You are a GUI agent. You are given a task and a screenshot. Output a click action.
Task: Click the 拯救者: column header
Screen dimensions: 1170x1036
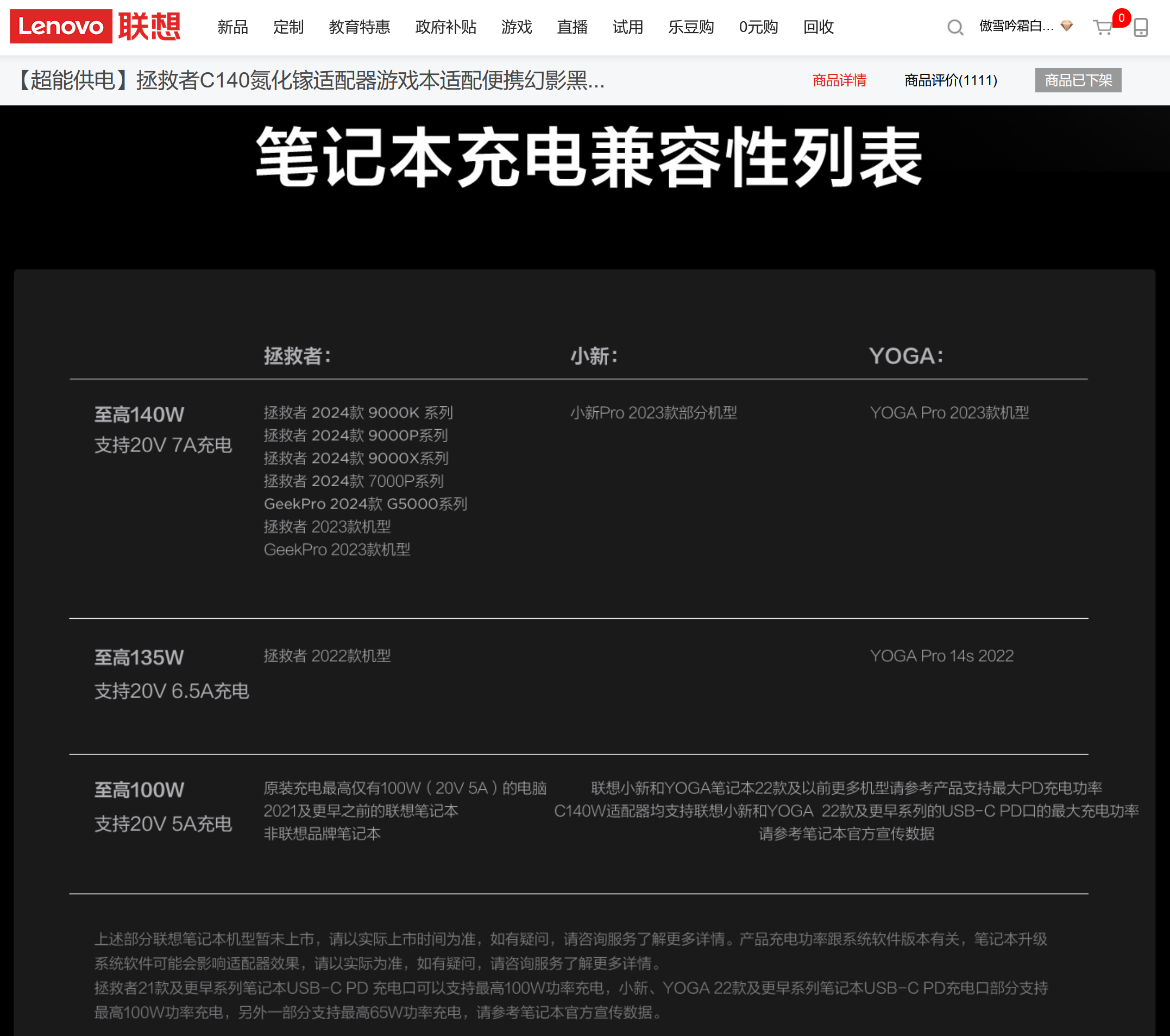click(297, 356)
